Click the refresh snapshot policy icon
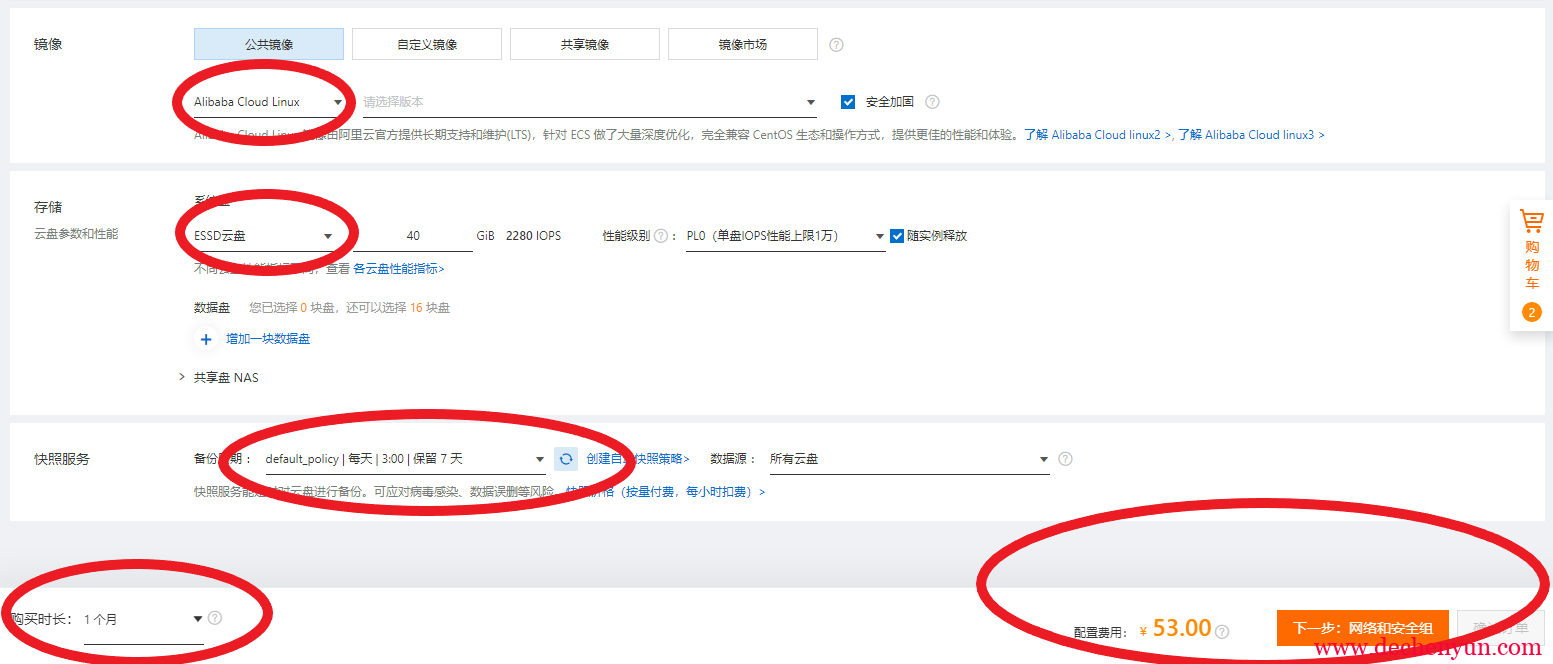 pos(566,459)
